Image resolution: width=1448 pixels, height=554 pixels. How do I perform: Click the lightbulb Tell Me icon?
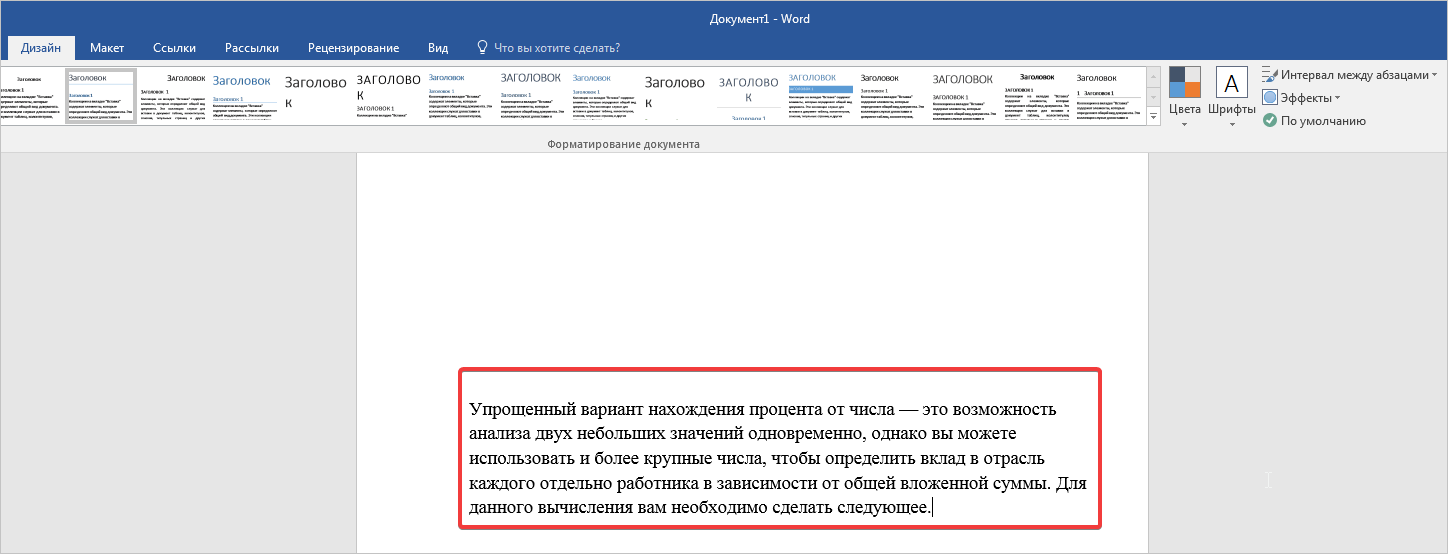[482, 48]
